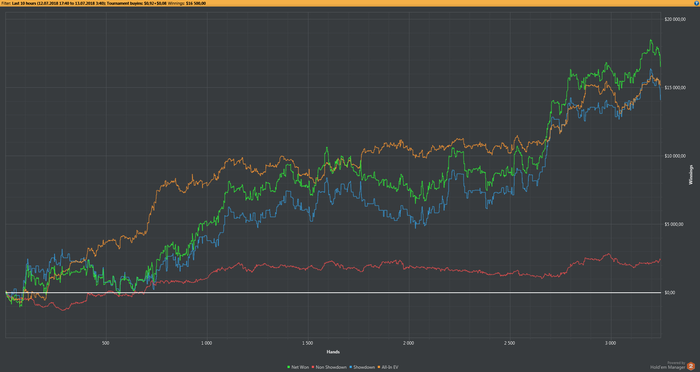Click the 2 000 hands x-axis tick label
This screenshot has height=372, width=700.
tap(408, 343)
